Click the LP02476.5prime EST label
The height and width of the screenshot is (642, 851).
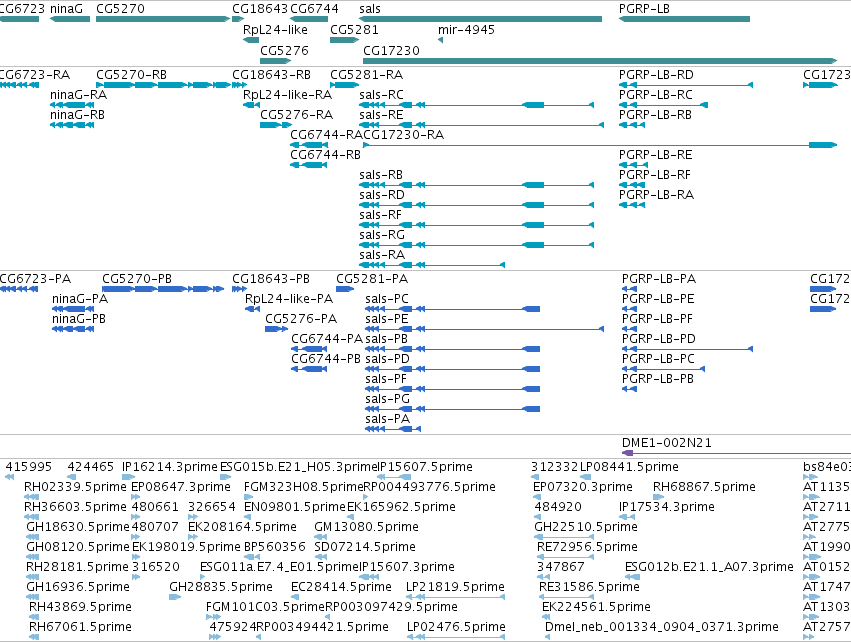click(x=456, y=627)
